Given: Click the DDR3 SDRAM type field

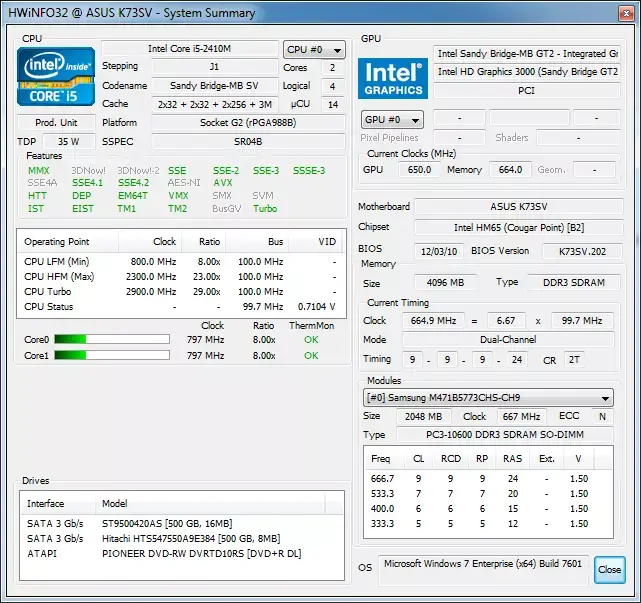Looking at the screenshot, I should tap(574, 282).
